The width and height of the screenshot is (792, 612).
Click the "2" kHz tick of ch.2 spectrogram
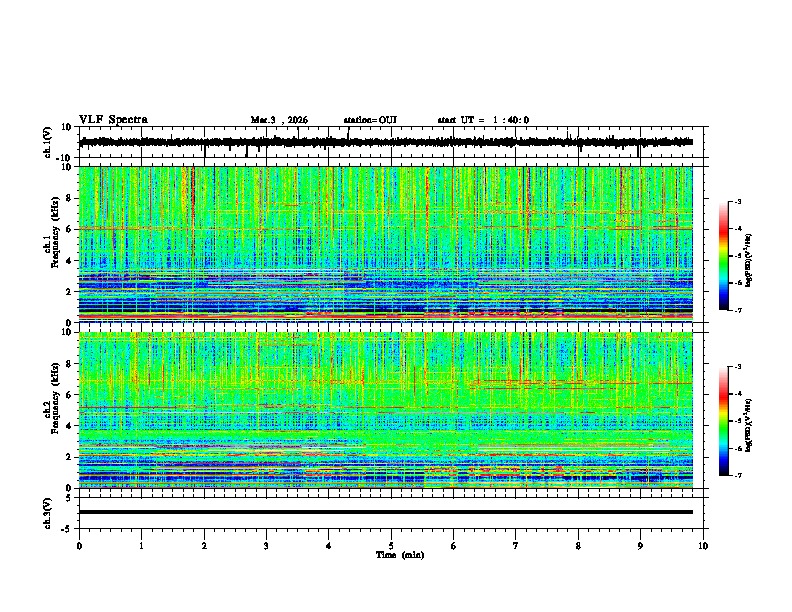tap(69, 457)
